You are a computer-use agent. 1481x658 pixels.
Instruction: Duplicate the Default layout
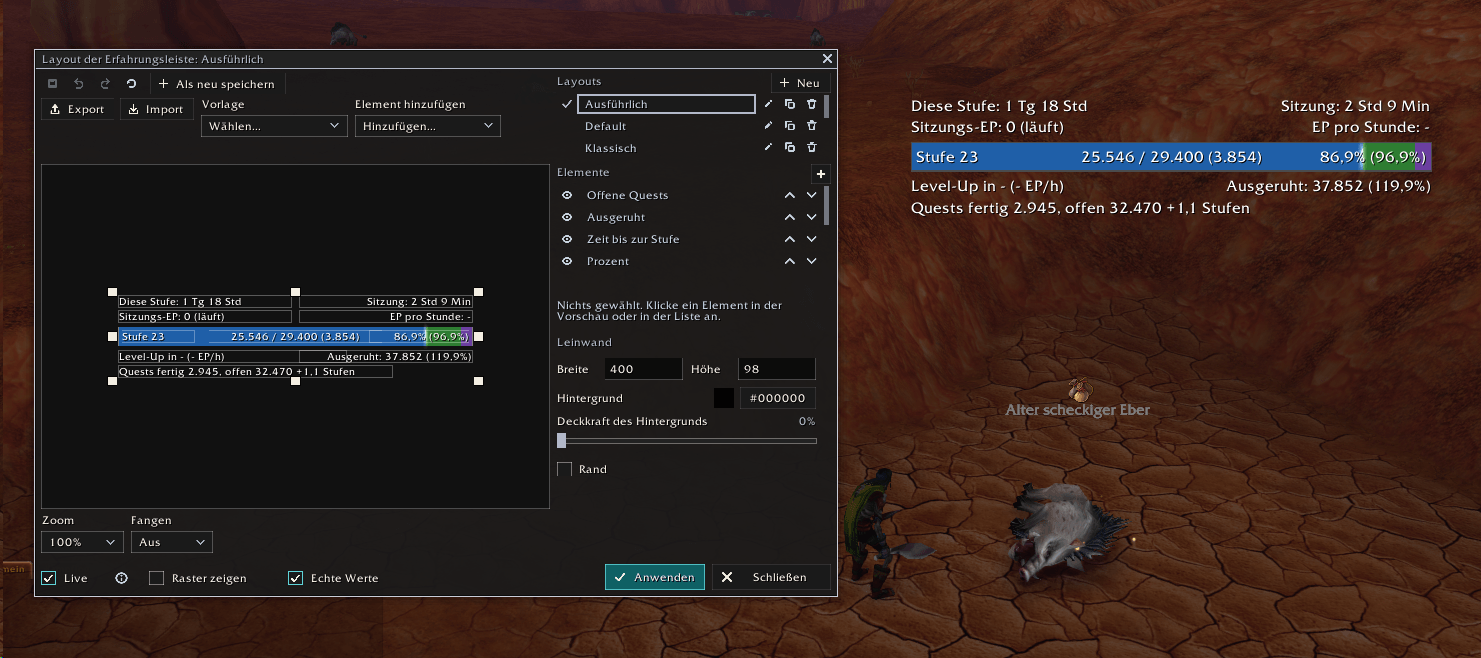(x=789, y=126)
